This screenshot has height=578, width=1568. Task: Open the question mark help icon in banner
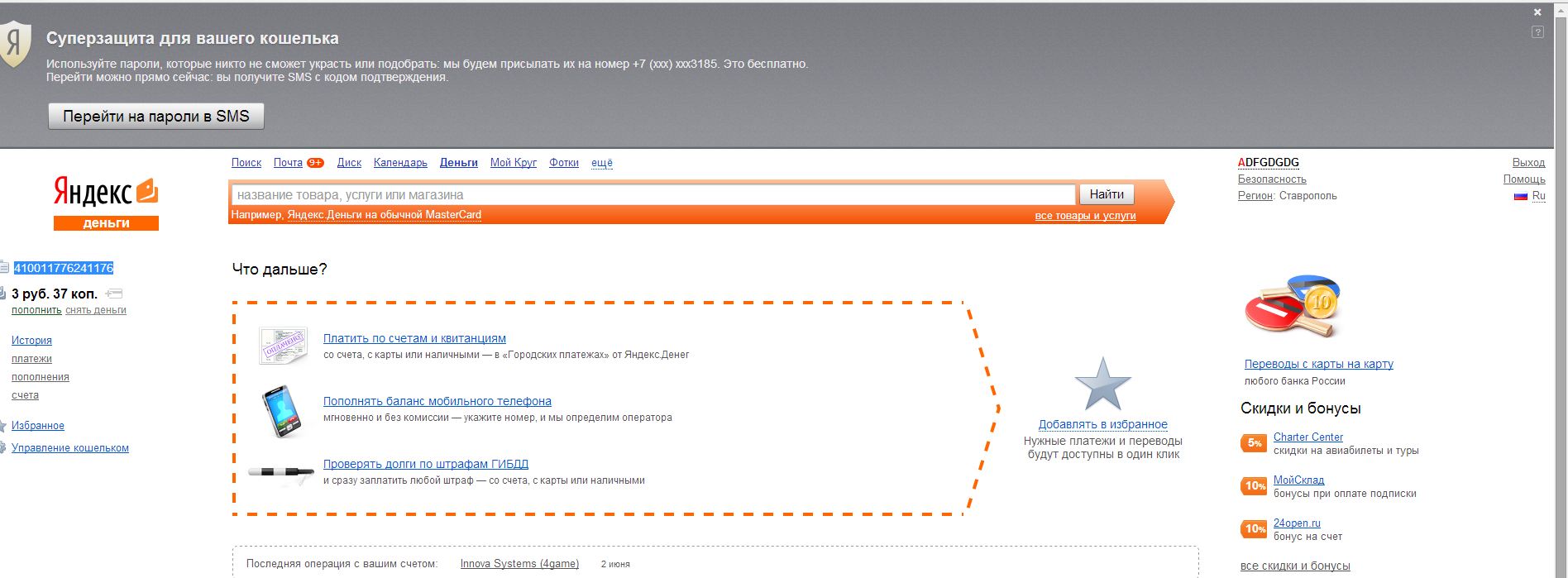[x=1537, y=32]
